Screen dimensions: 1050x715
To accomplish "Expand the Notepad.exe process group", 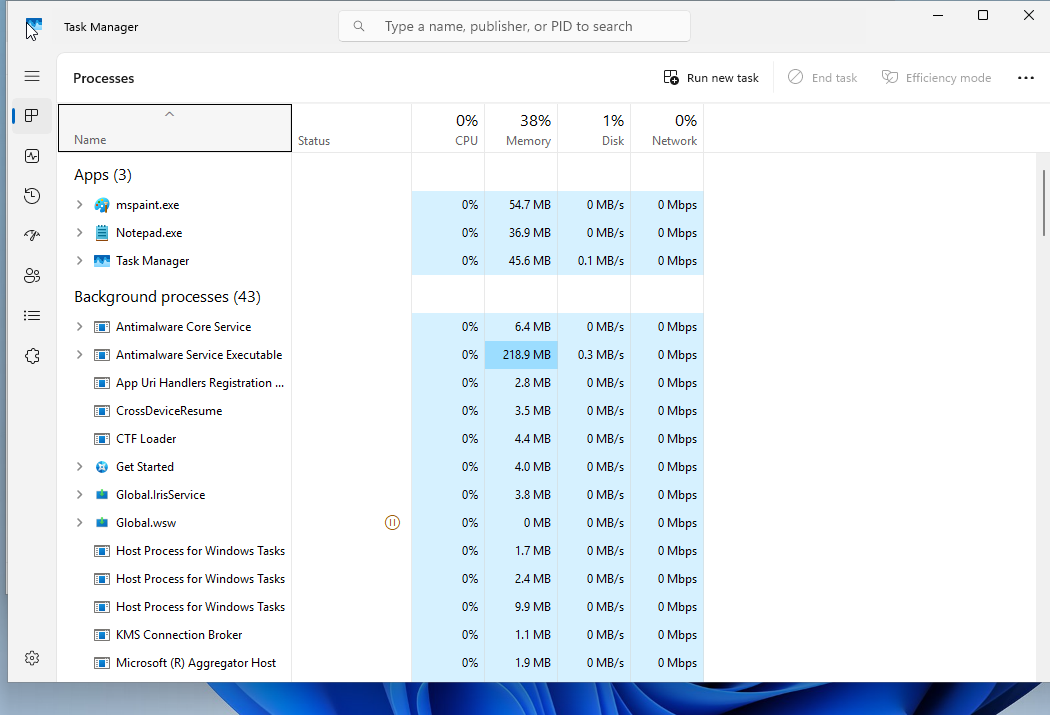I will pos(79,233).
